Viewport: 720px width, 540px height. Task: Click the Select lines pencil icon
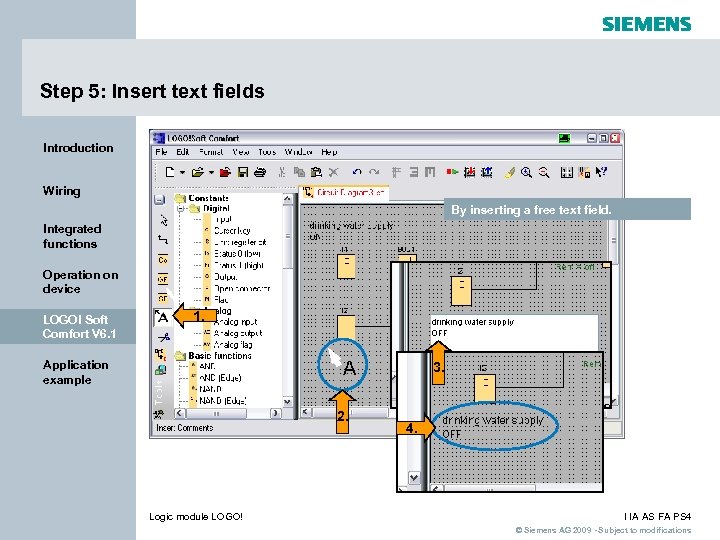(510, 173)
